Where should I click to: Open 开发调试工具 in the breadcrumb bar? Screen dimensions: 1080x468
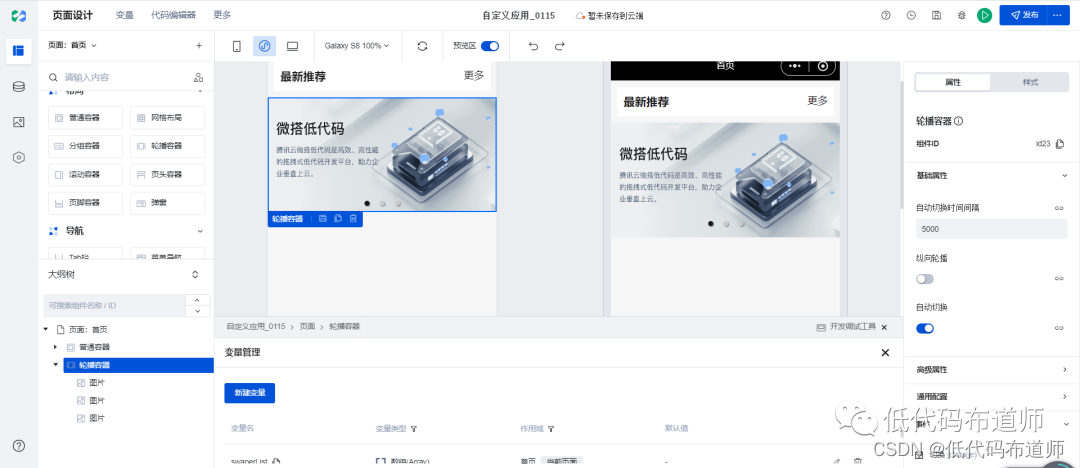point(847,327)
